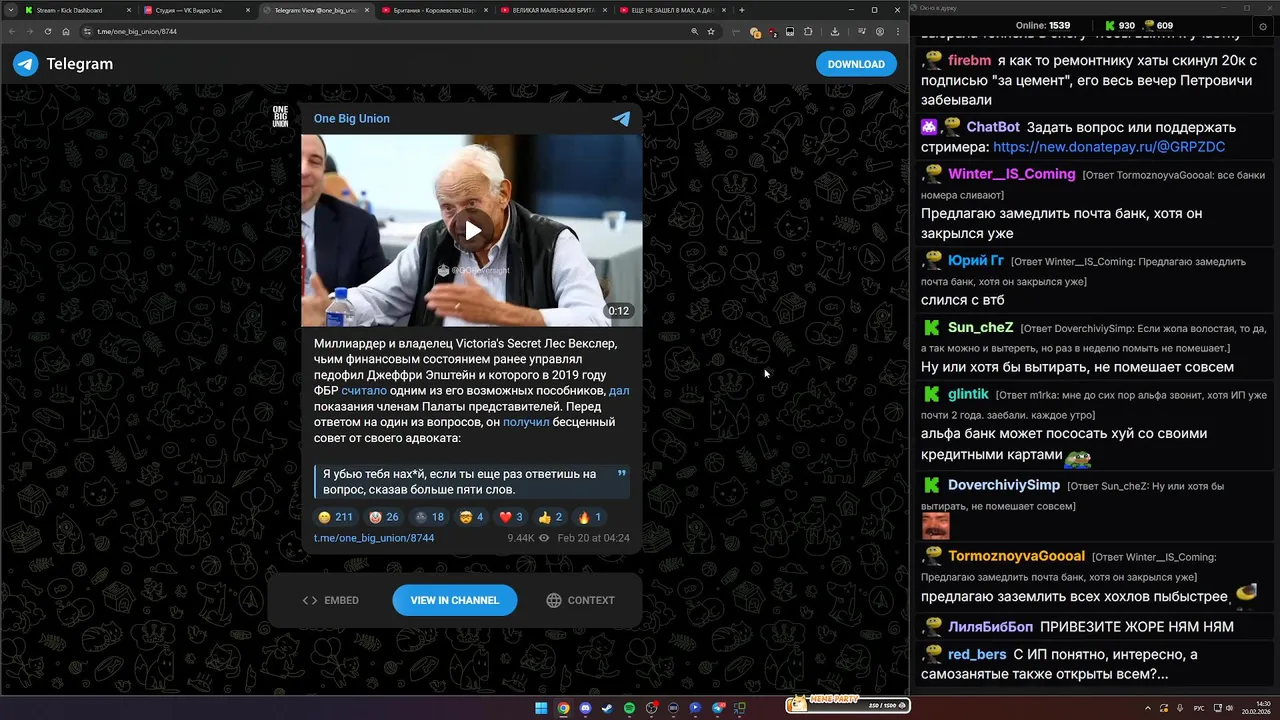
Task: Play the video in the Telegram post
Action: pos(472,230)
